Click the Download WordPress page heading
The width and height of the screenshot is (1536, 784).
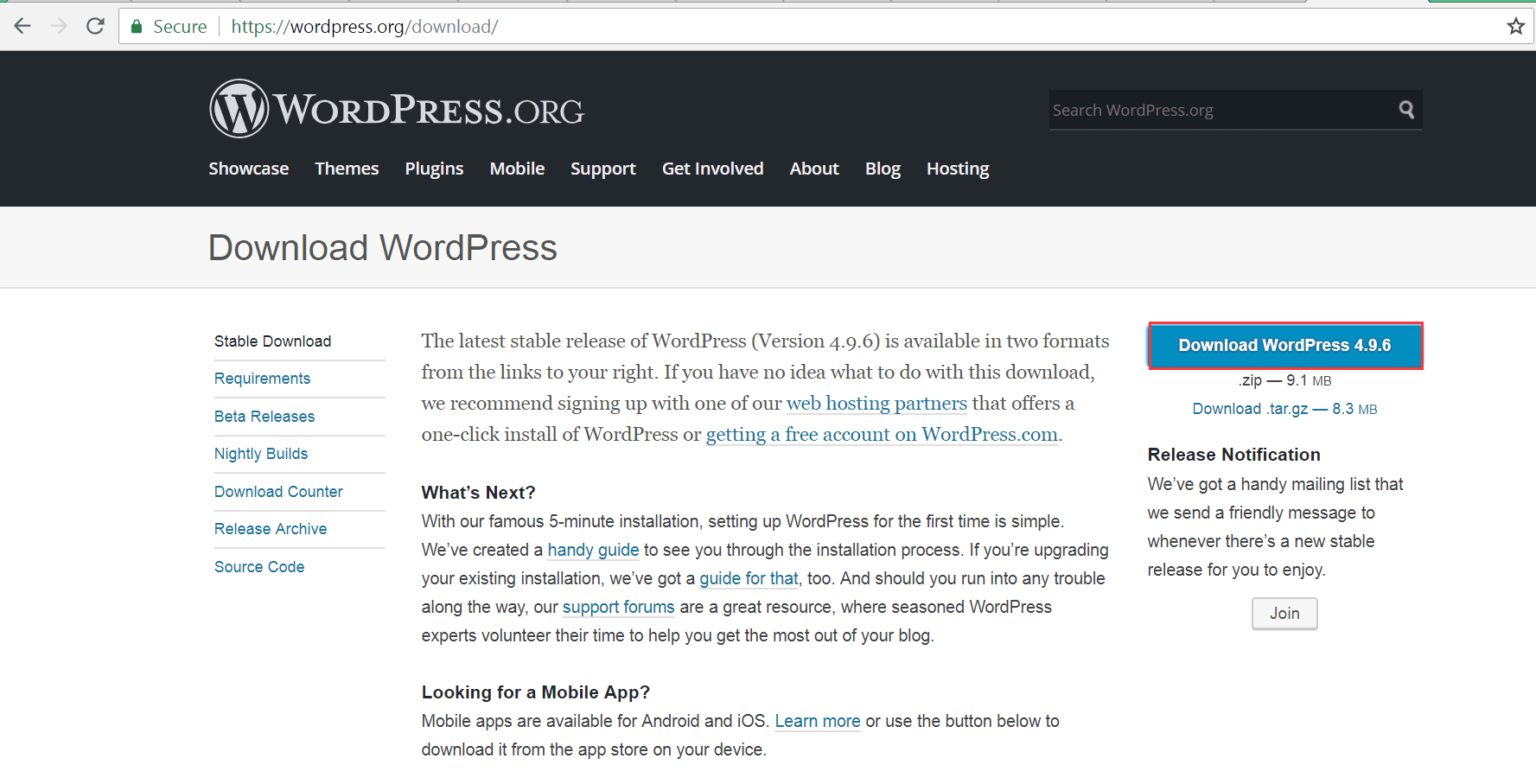[x=383, y=248]
